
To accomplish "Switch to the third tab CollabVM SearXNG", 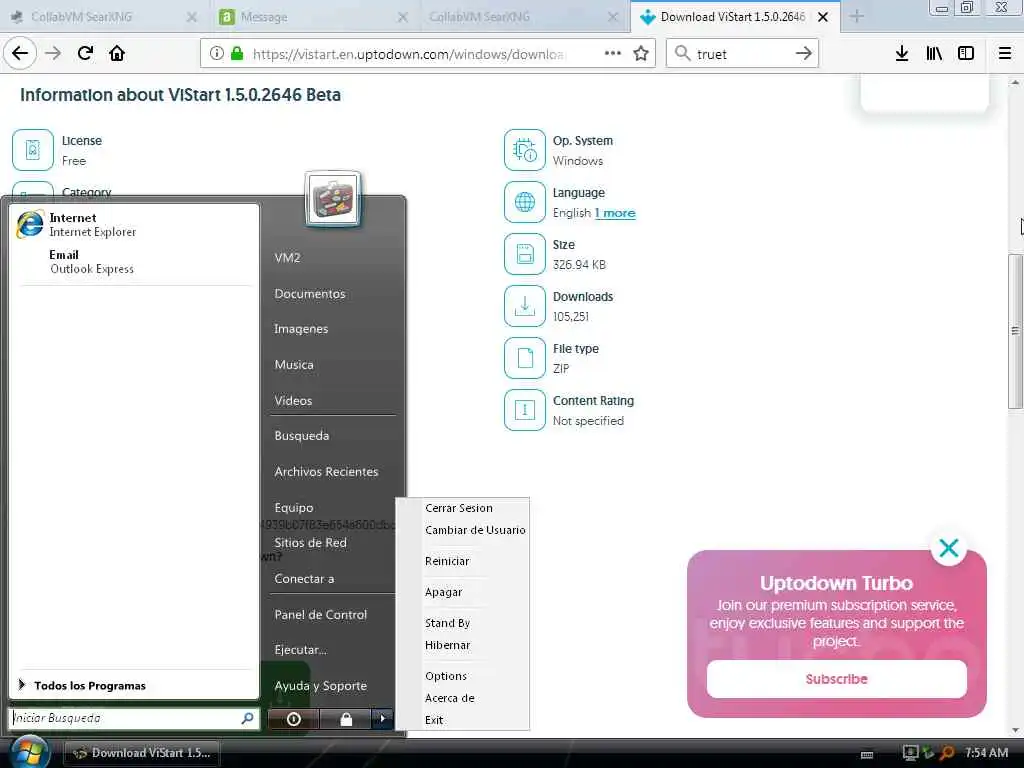I will pyautogui.click(x=522, y=17).
